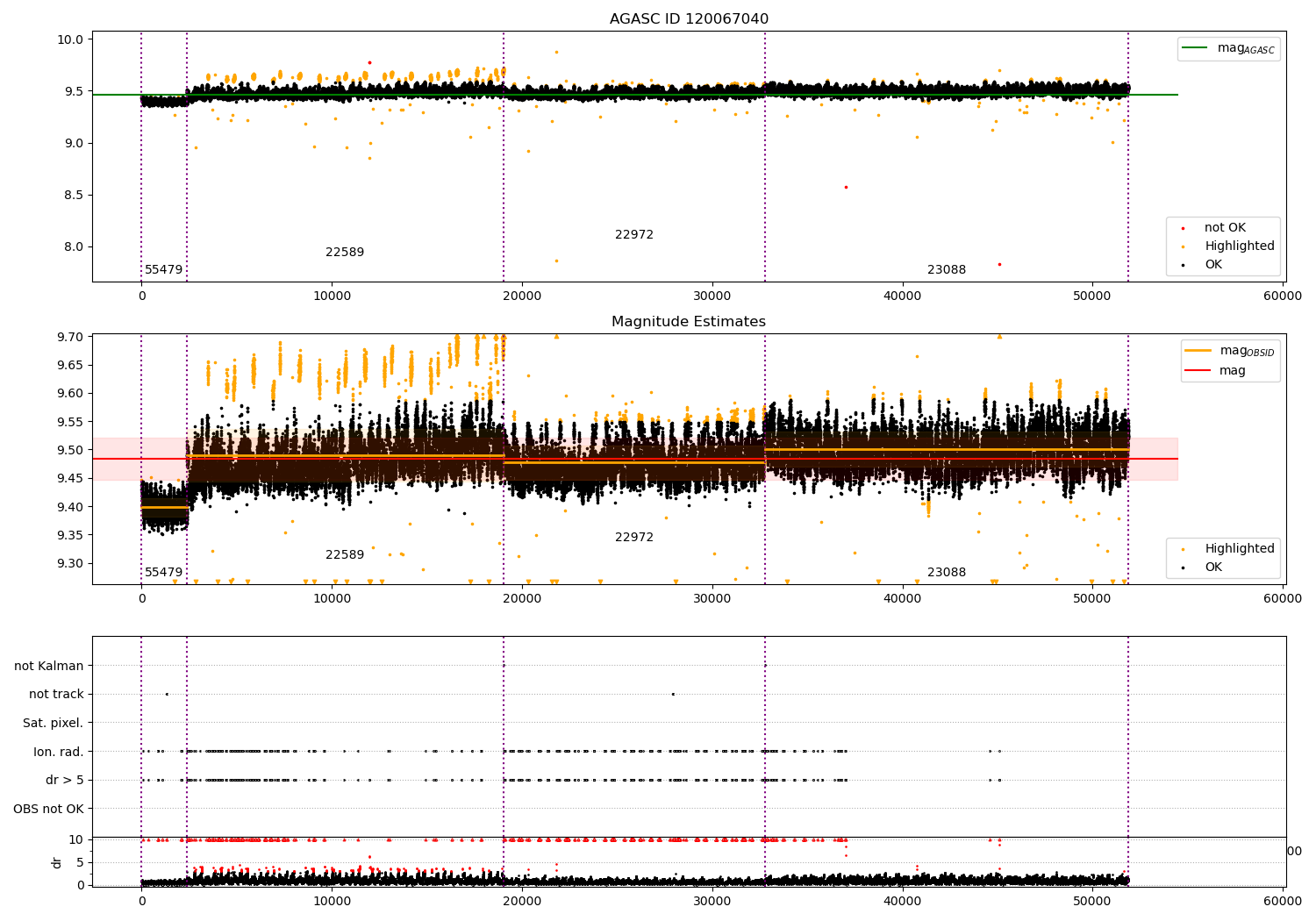Image resolution: width=1316 pixels, height=921 pixels.
Task: Click y-axis tick 5 on dr plot
Action: 81,862
